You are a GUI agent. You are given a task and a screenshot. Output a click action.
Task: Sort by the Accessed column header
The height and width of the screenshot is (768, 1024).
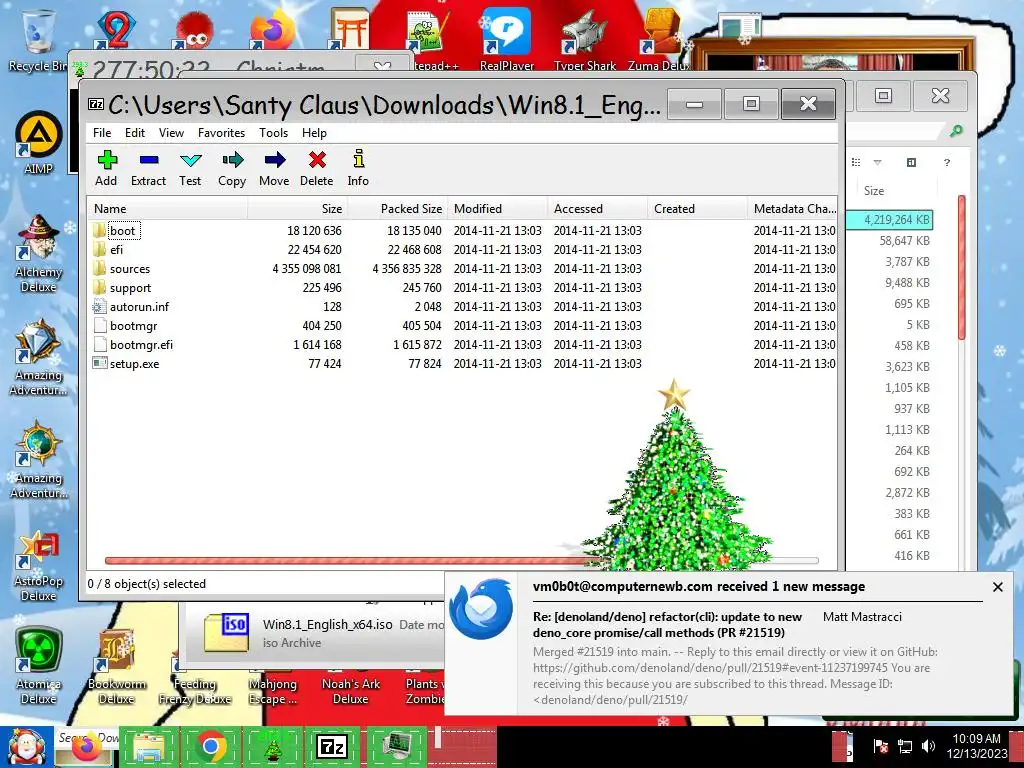[x=598, y=209]
